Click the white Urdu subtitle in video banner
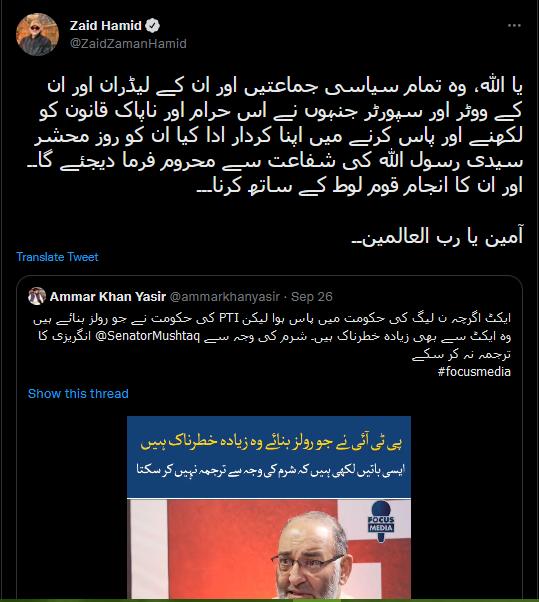 [270, 470]
